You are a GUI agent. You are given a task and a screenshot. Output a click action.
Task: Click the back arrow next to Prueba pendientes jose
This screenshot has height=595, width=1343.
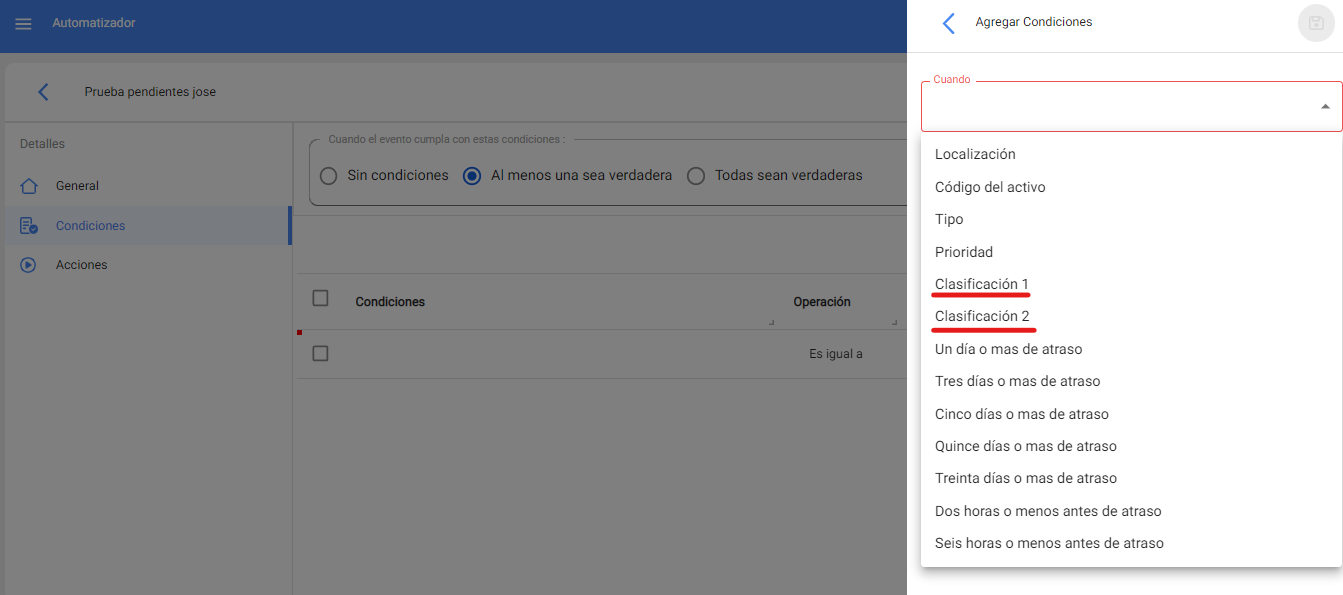coord(43,92)
